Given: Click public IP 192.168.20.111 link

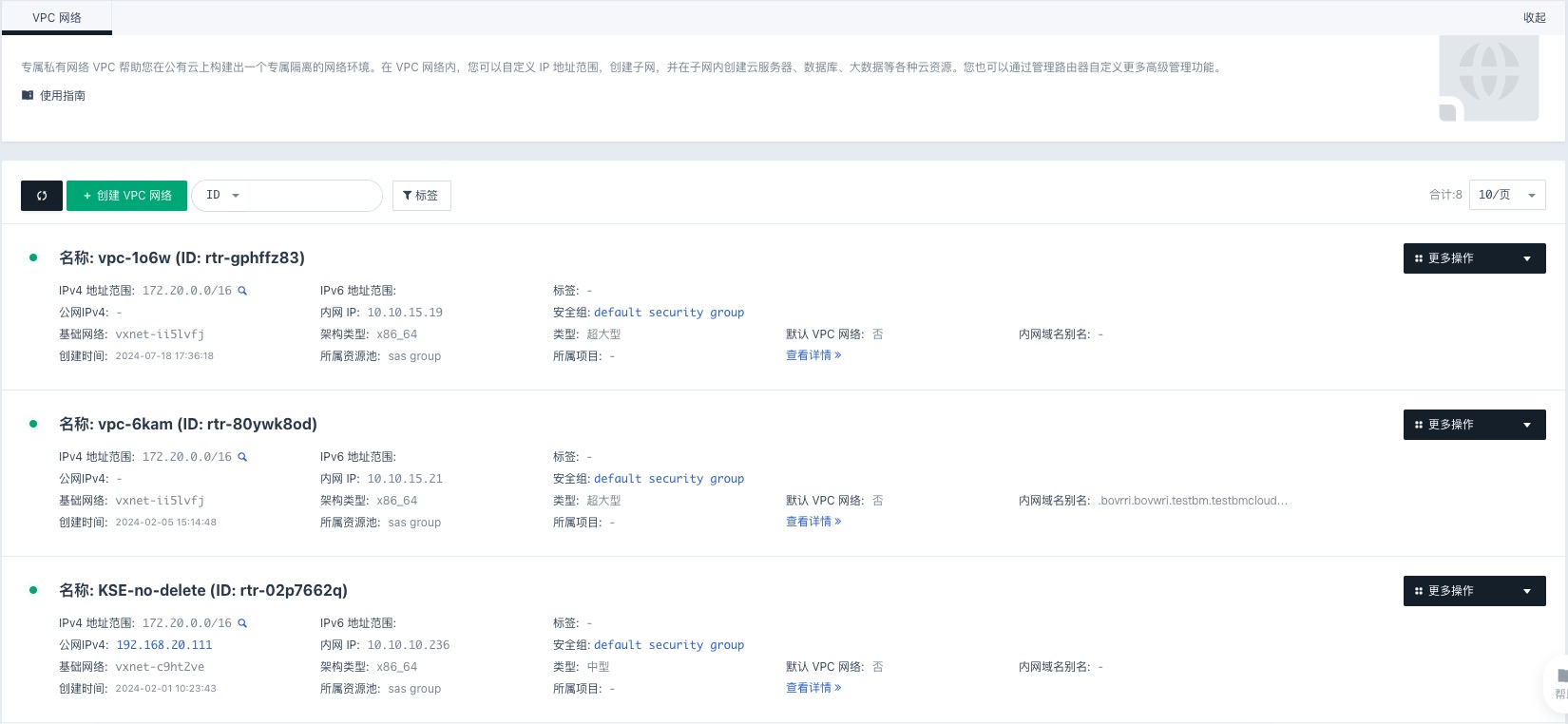Looking at the screenshot, I should (x=164, y=645).
